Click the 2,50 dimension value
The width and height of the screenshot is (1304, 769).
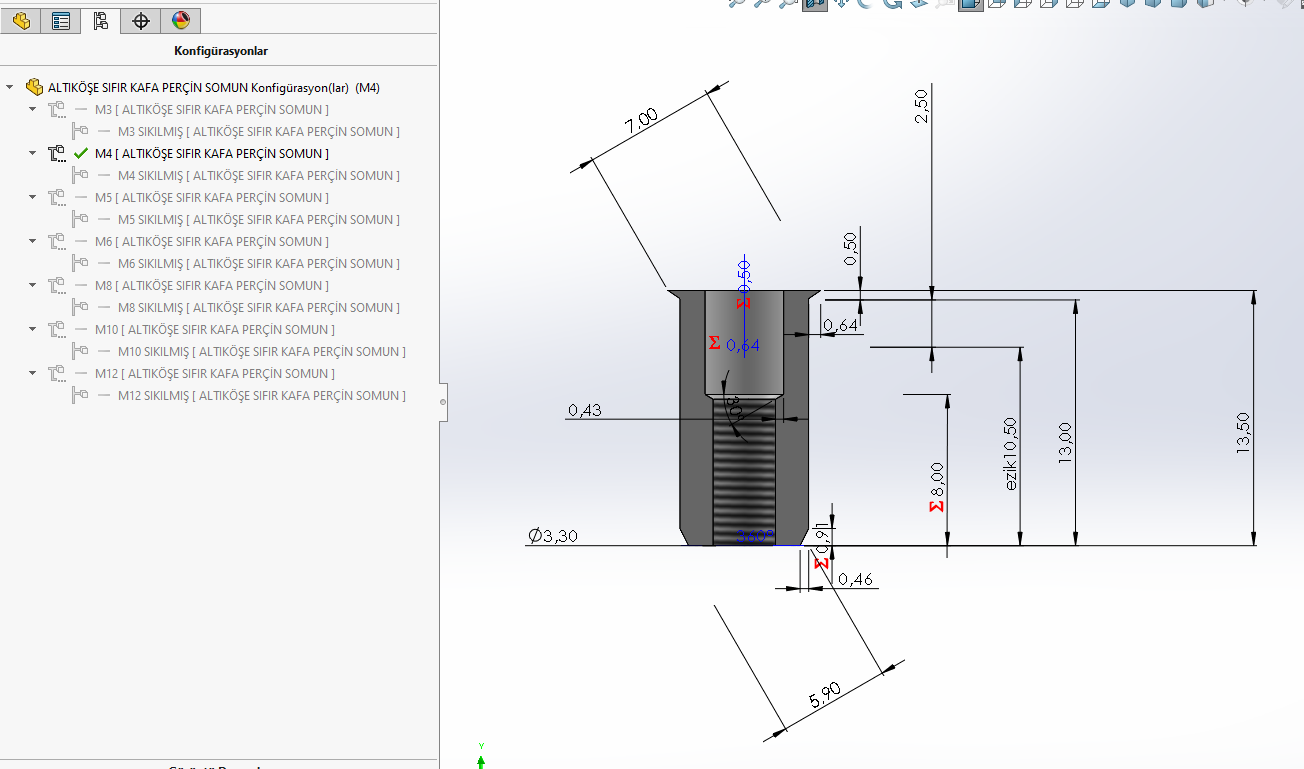point(921,106)
